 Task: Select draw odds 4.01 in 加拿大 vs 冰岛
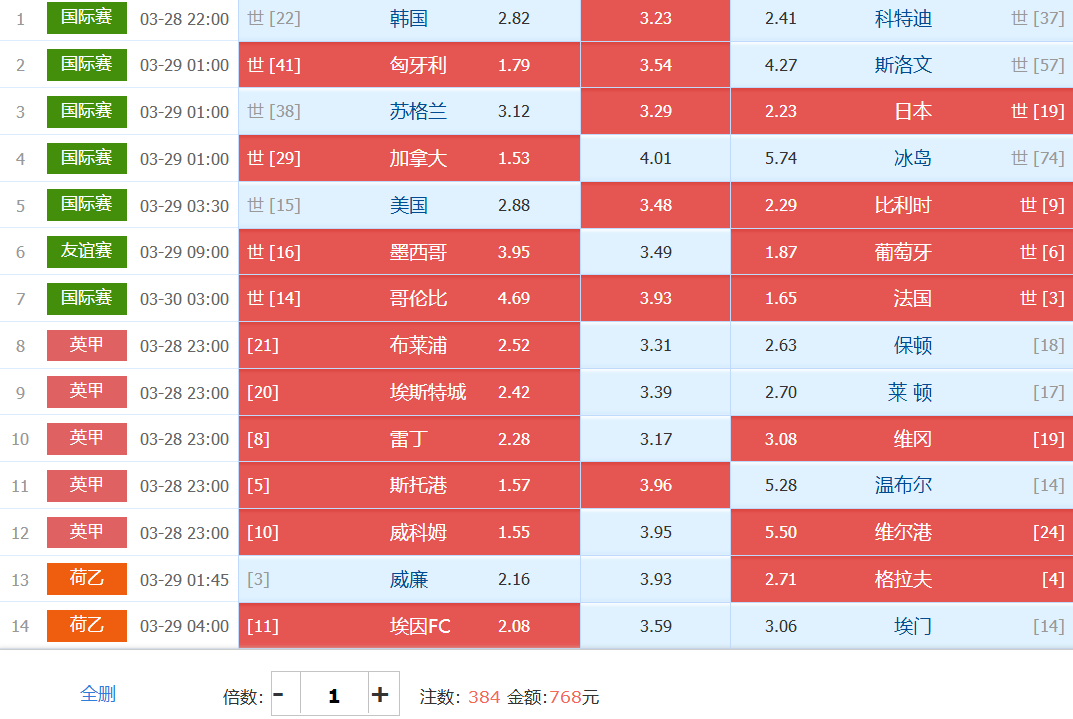pos(655,158)
